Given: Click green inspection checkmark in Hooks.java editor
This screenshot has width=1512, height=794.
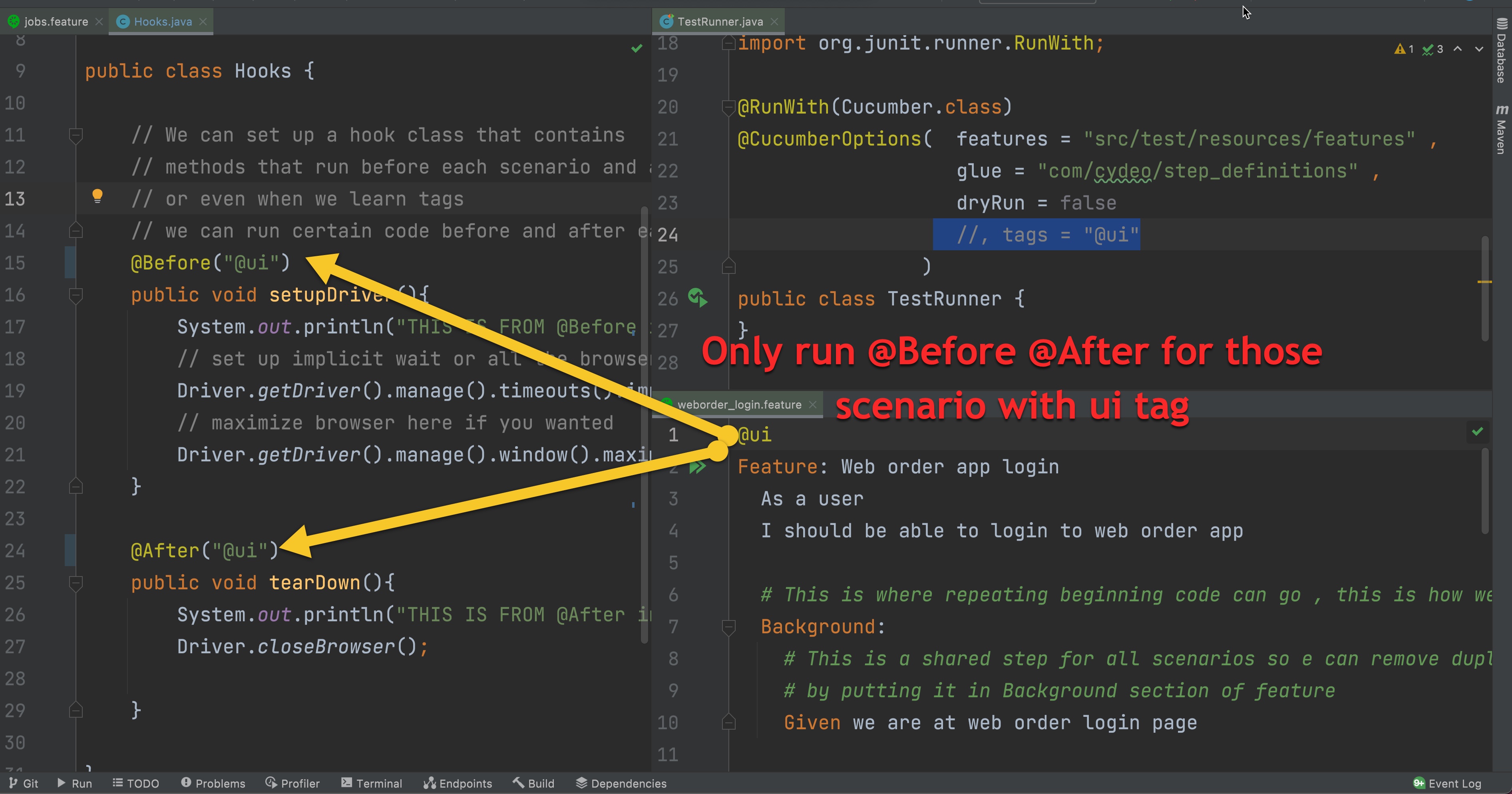Looking at the screenshot, I should [x=637, y=48].
